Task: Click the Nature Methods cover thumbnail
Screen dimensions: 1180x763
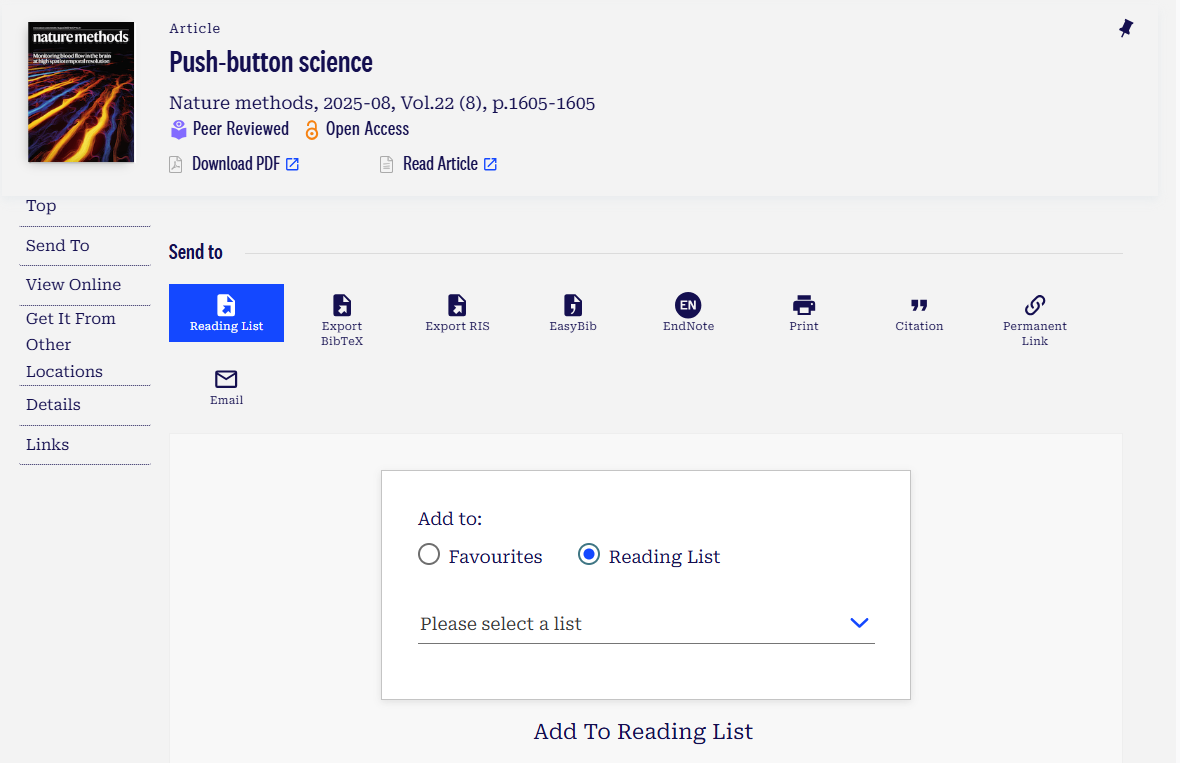Action: 81,92
